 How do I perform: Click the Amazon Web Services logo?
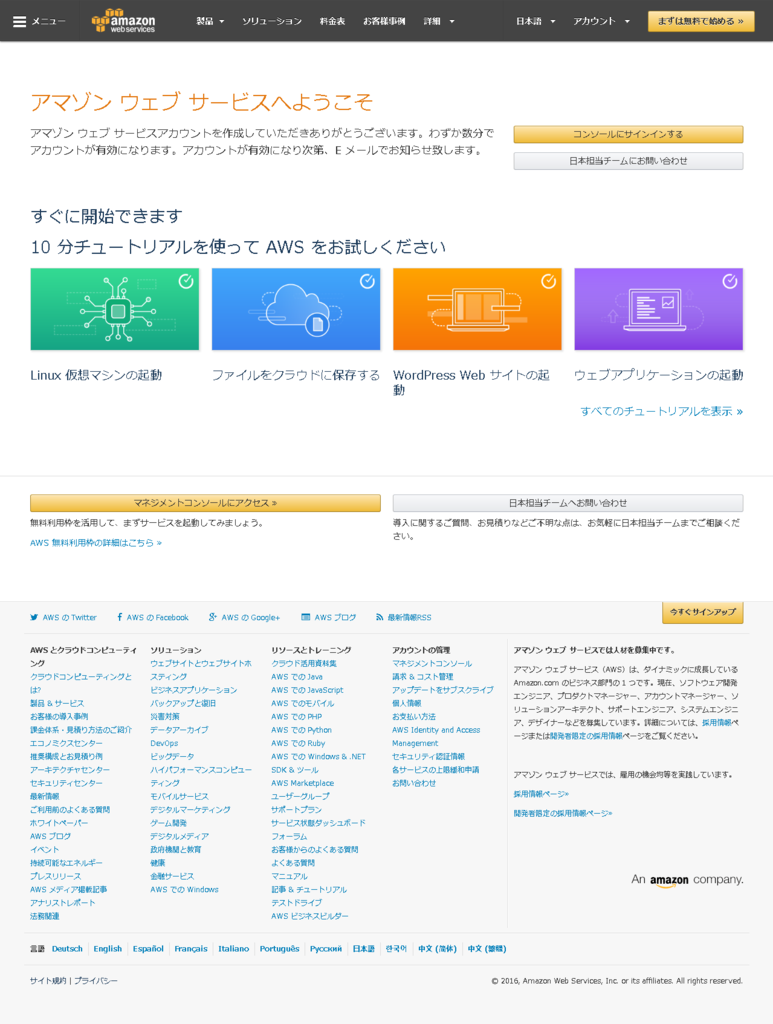pos(123,21)
